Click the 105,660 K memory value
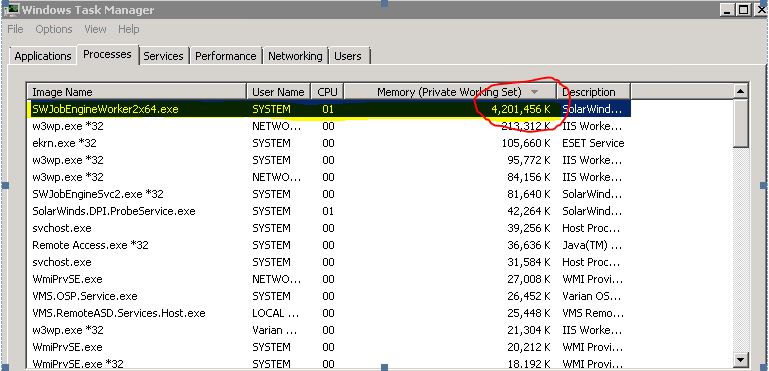Image resolution: width=769 pixels, height=371 pixels. (526, 143)
